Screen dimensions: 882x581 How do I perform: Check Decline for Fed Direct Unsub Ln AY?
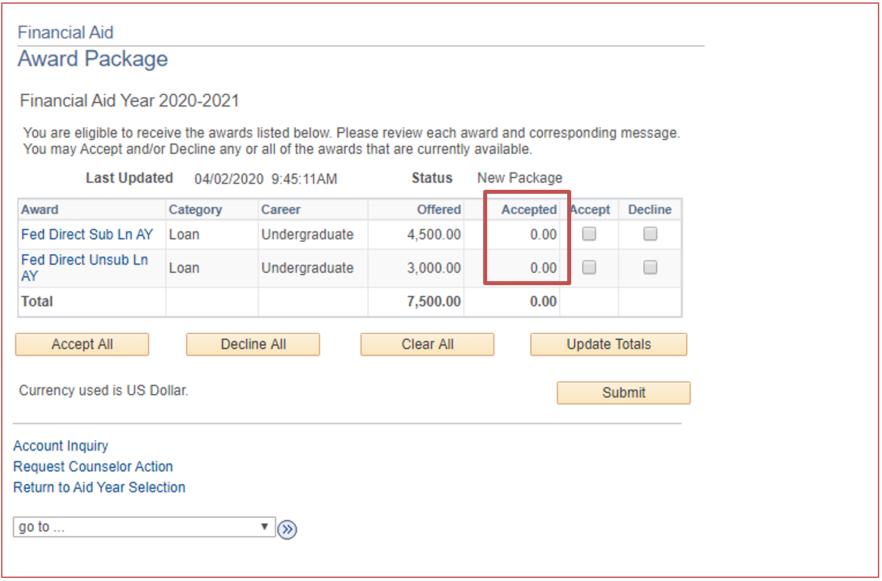point(649,267)
